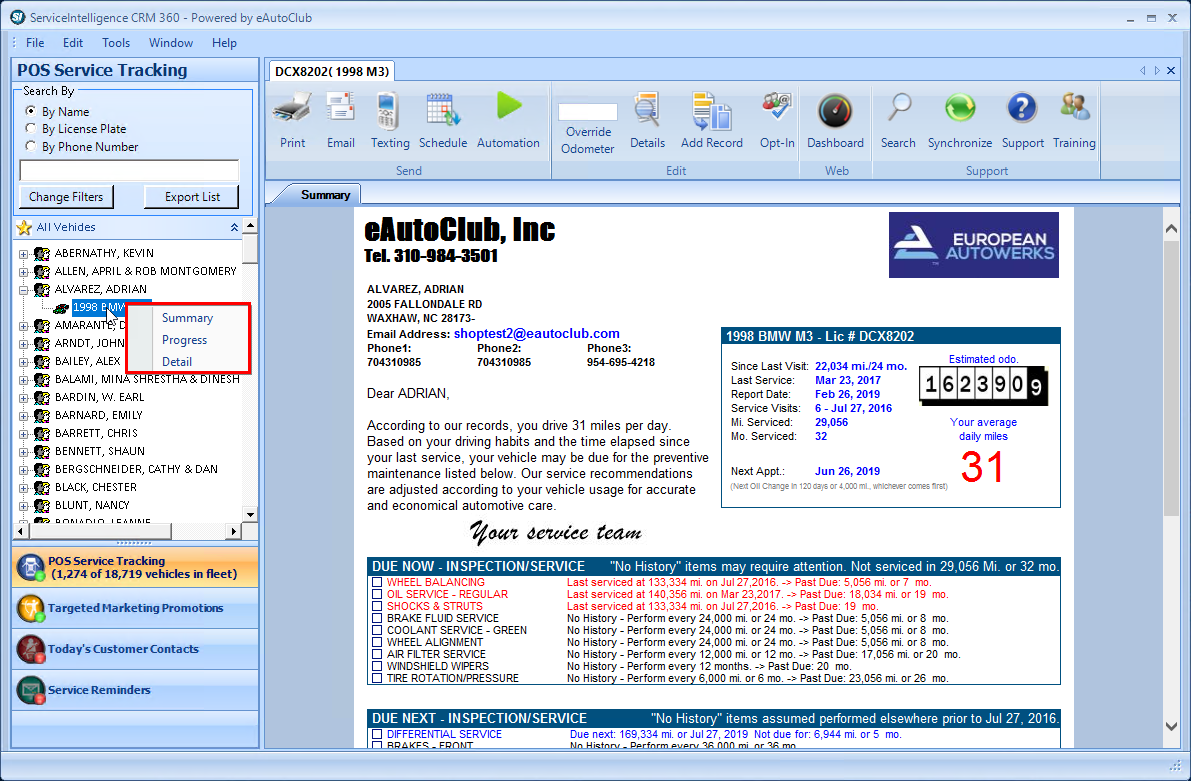The image size is (1191, 781).
Task: Check the WHEEL BALANCING service box
Action: (x=377, y=583)
